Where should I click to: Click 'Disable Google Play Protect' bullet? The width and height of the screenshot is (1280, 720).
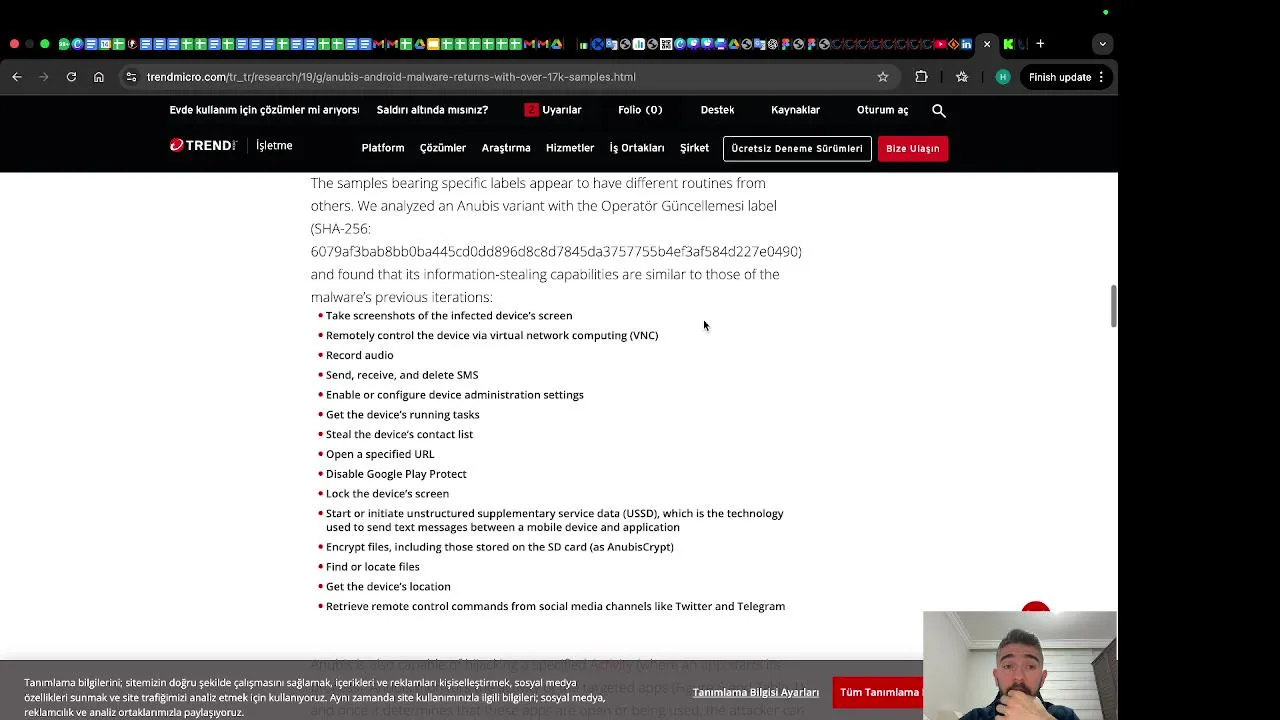click(x=396, y=474)
